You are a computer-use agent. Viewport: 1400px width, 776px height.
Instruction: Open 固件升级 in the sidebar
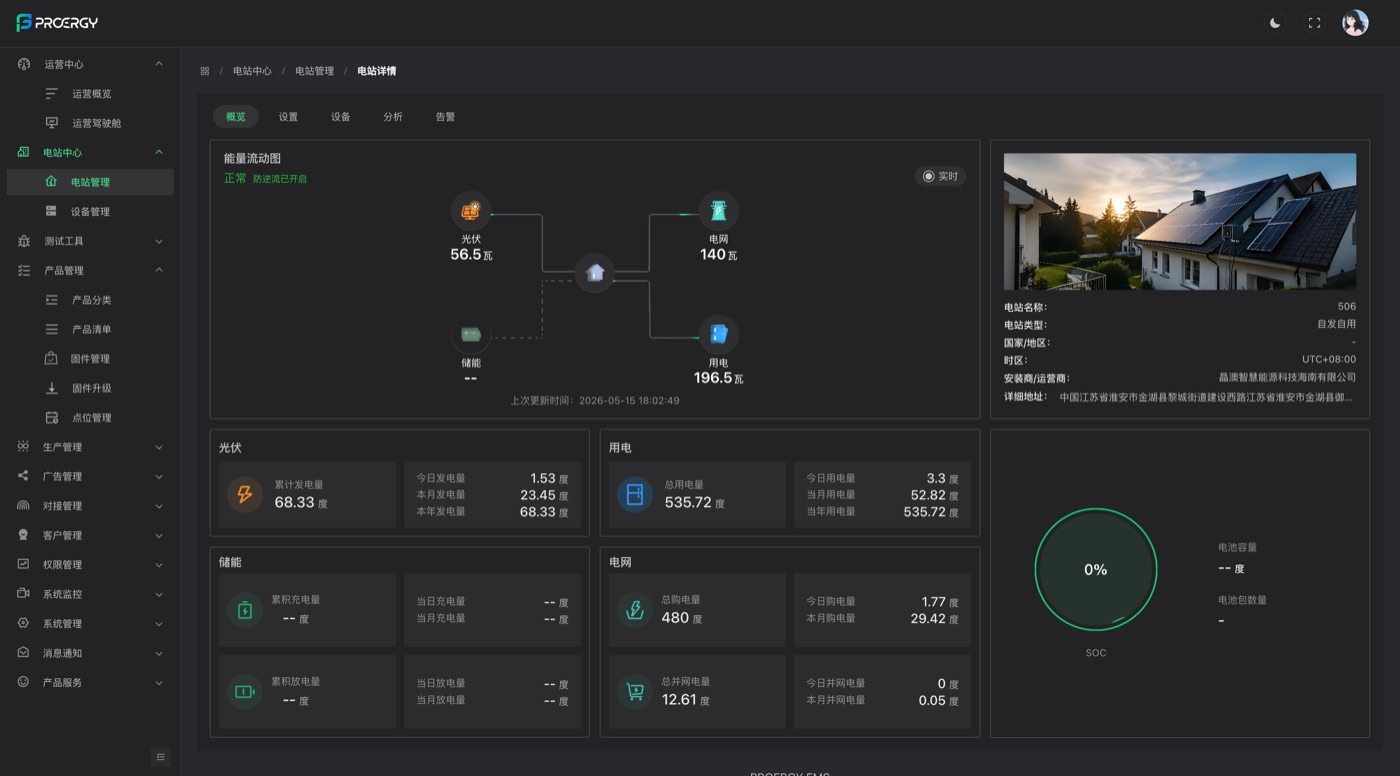(x=90, y=388)
